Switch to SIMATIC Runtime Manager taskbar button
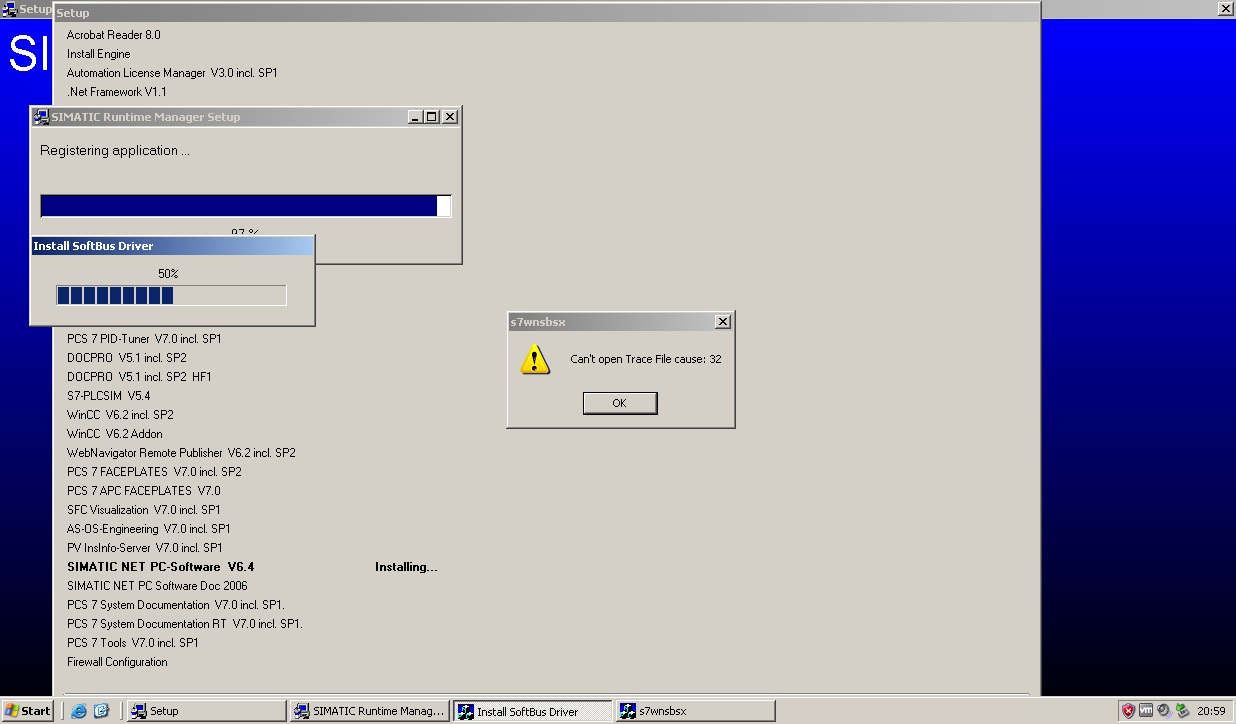 pos(369,711)
